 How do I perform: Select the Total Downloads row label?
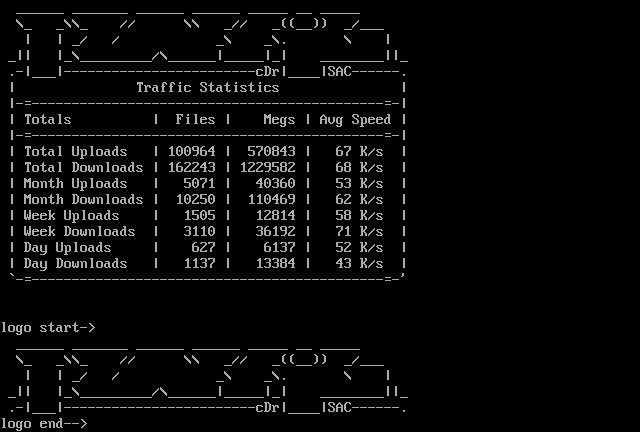84,168
